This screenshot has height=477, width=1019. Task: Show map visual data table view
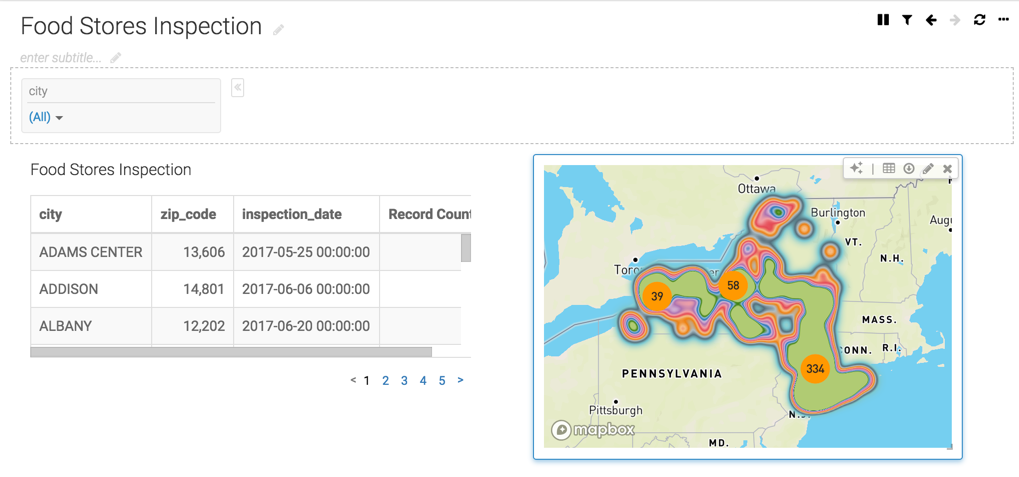pyautogui.click(x=889, y=169)
